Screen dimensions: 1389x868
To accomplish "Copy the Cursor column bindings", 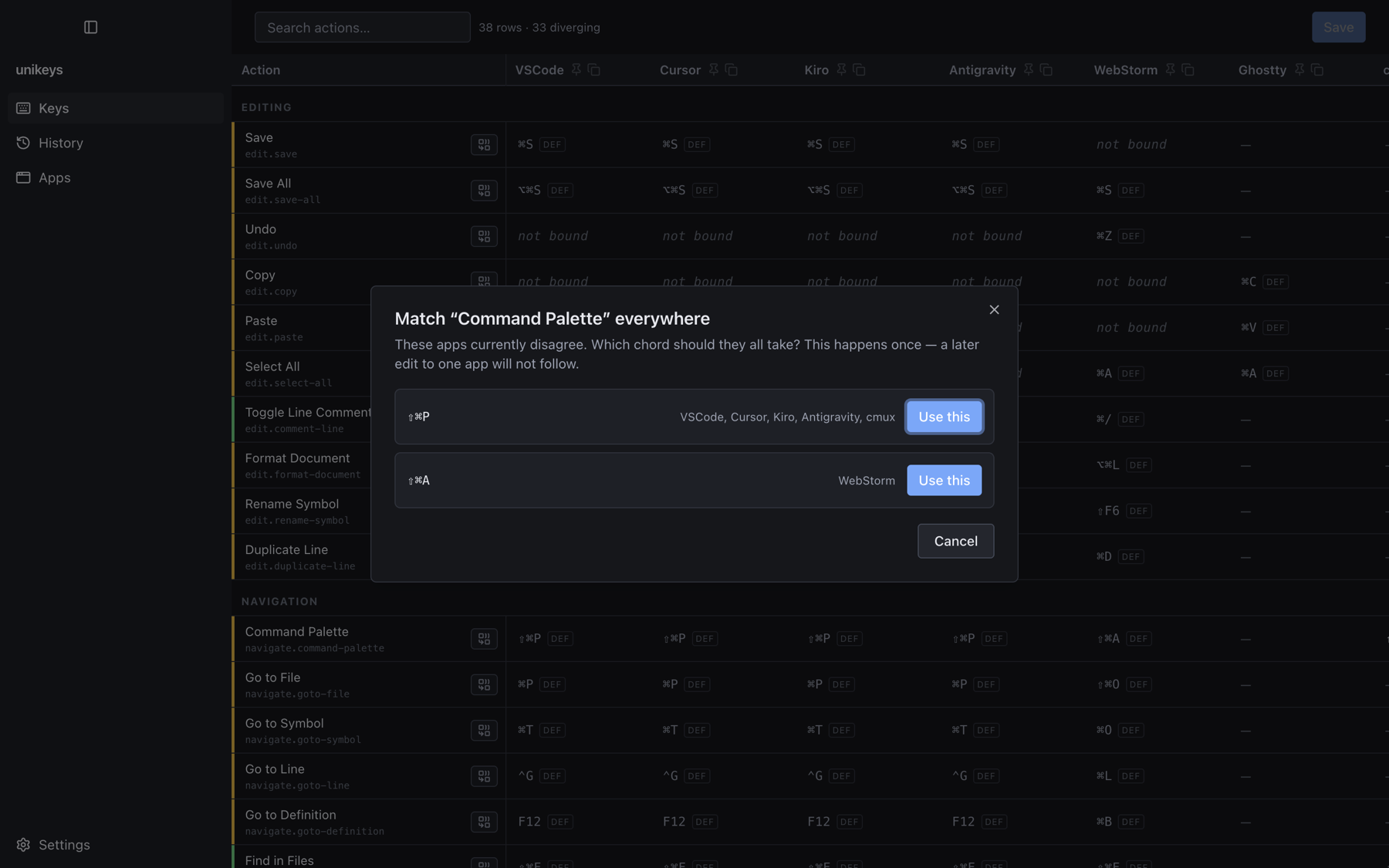I will [x=732, y=69].
